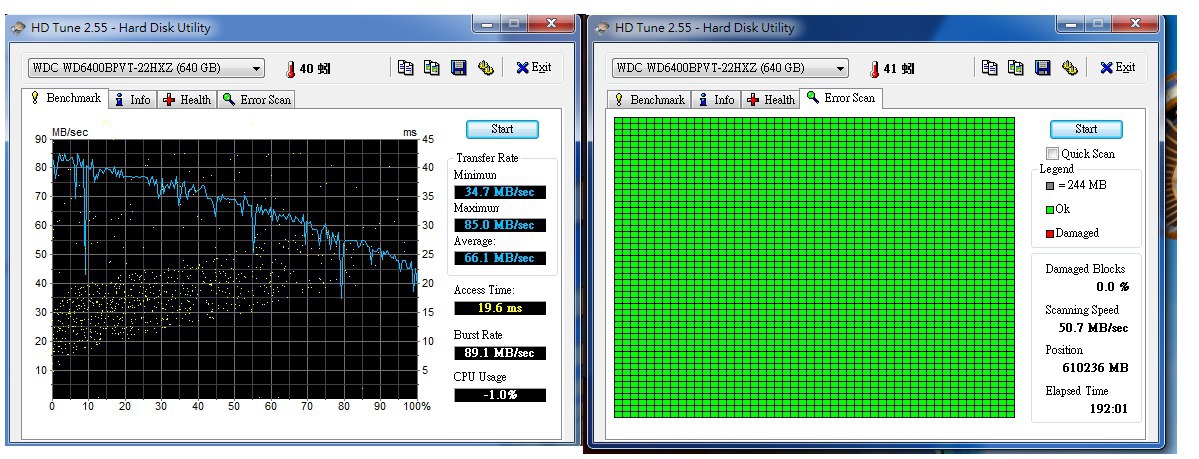1199x459 pixels.
Task: Click green Ok legend swatch
Action: tap(1050, 209)
